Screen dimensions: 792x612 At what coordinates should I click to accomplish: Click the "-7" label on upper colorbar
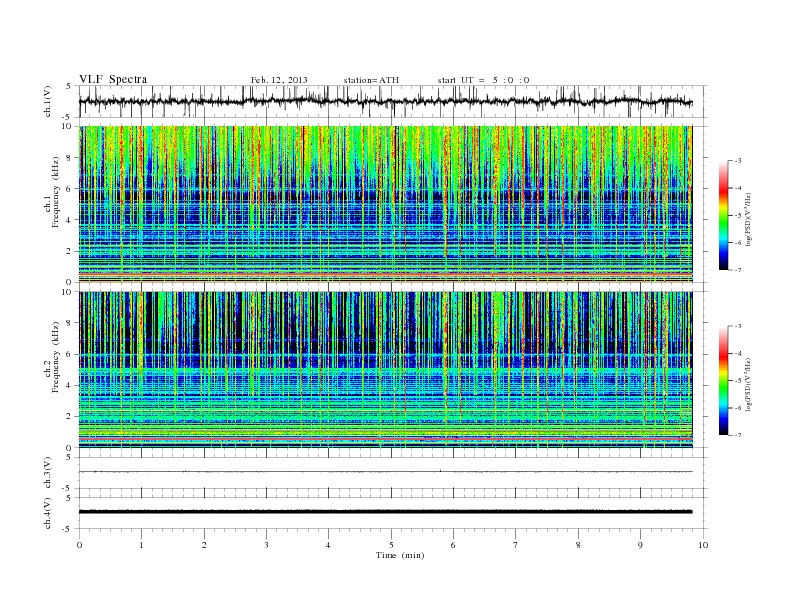tap(738, 270)
